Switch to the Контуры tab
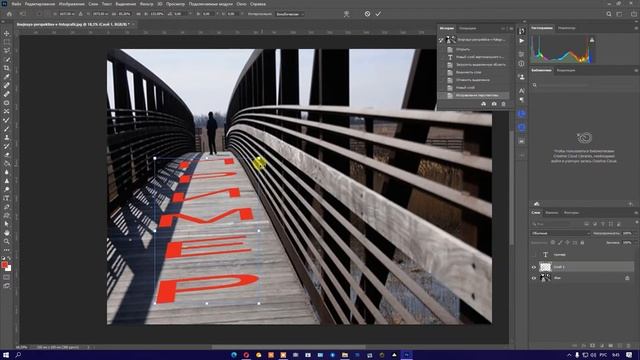This screenshot has height=360, width=640. tap(571, 213)
